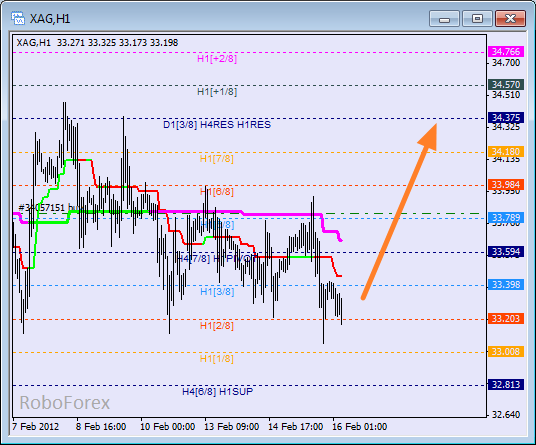Minimize the XAG,H1 chart window
The height and width of the screenshot is (445, 536).
point(444,19)
